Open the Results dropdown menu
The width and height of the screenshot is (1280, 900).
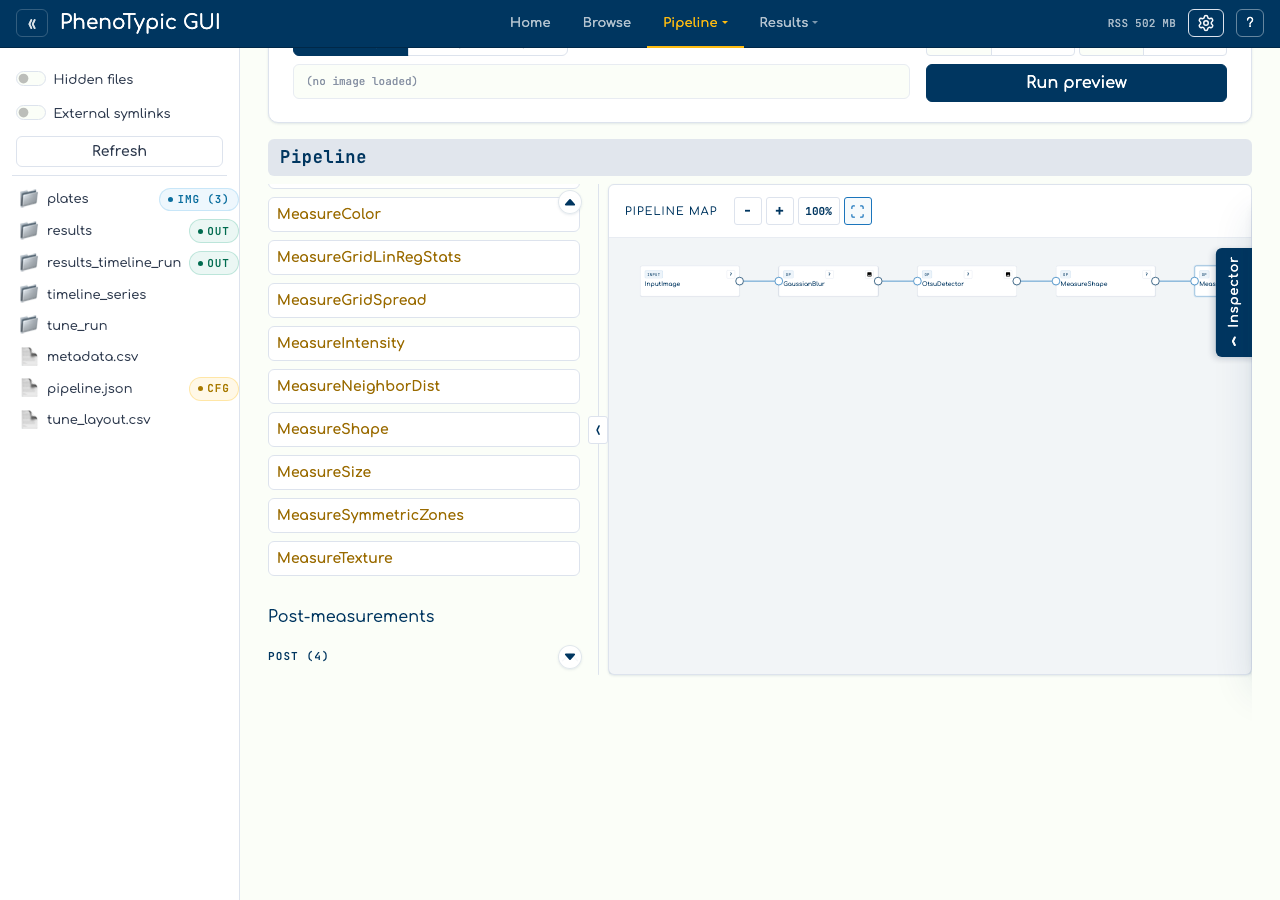coord(788,23)
